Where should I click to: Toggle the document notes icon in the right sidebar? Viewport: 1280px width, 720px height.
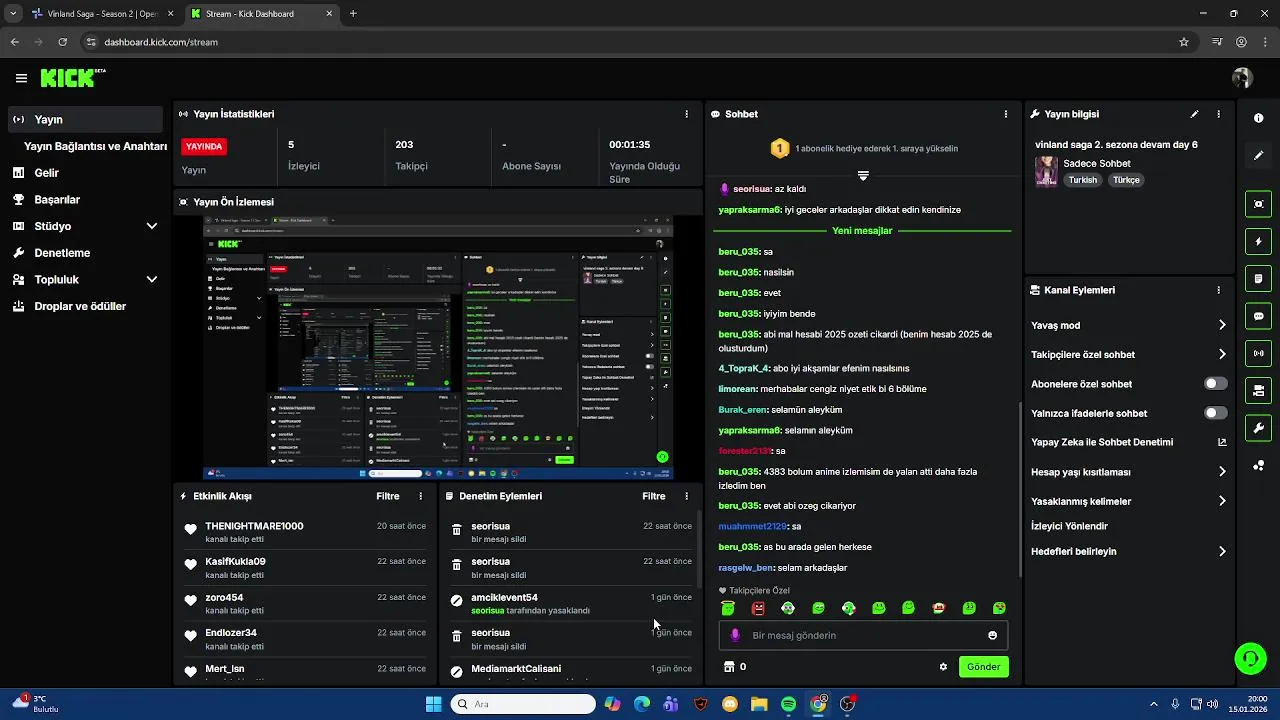coord(1258,278)
